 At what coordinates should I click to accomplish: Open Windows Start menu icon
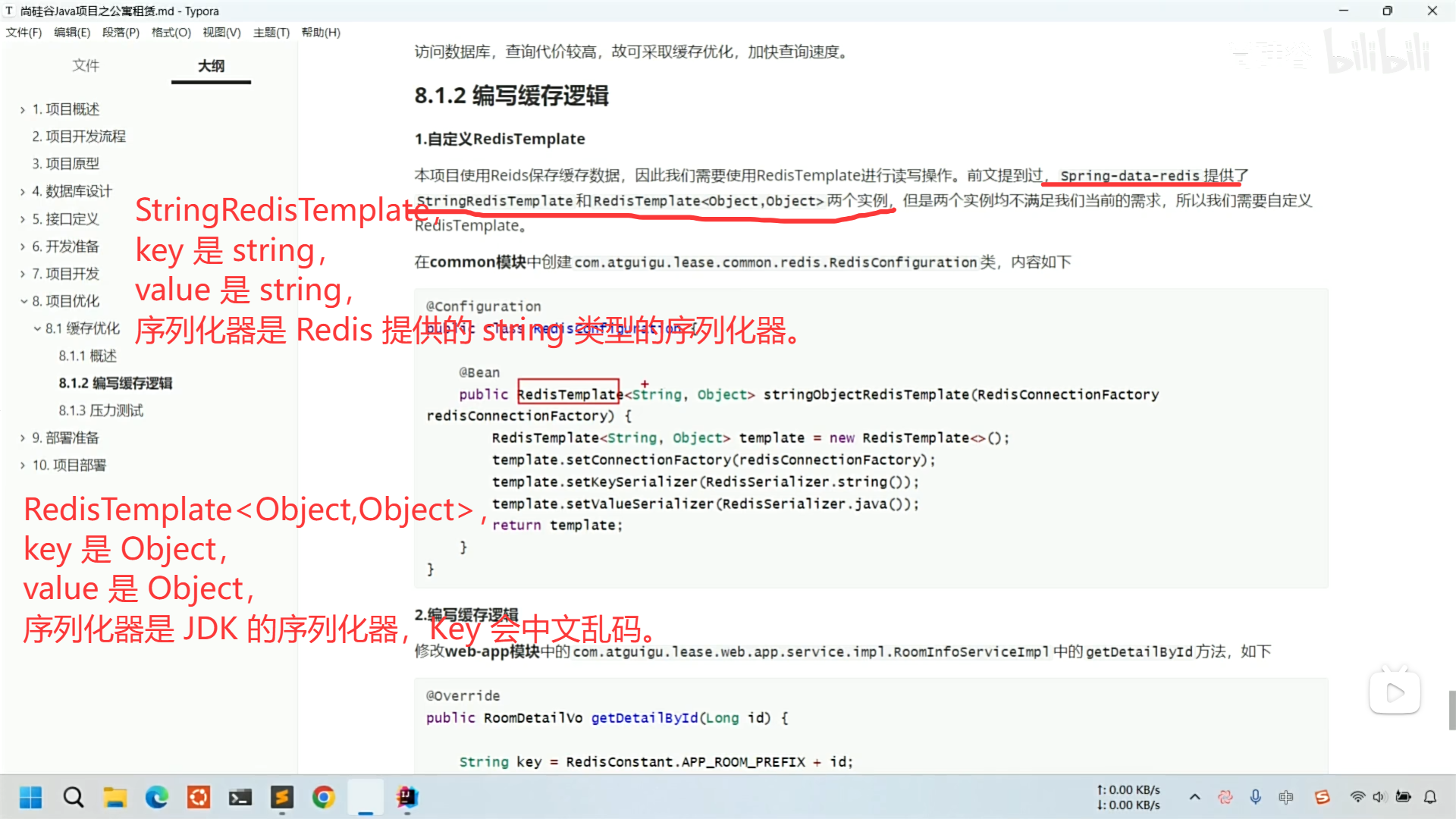(x=30, y=797)
